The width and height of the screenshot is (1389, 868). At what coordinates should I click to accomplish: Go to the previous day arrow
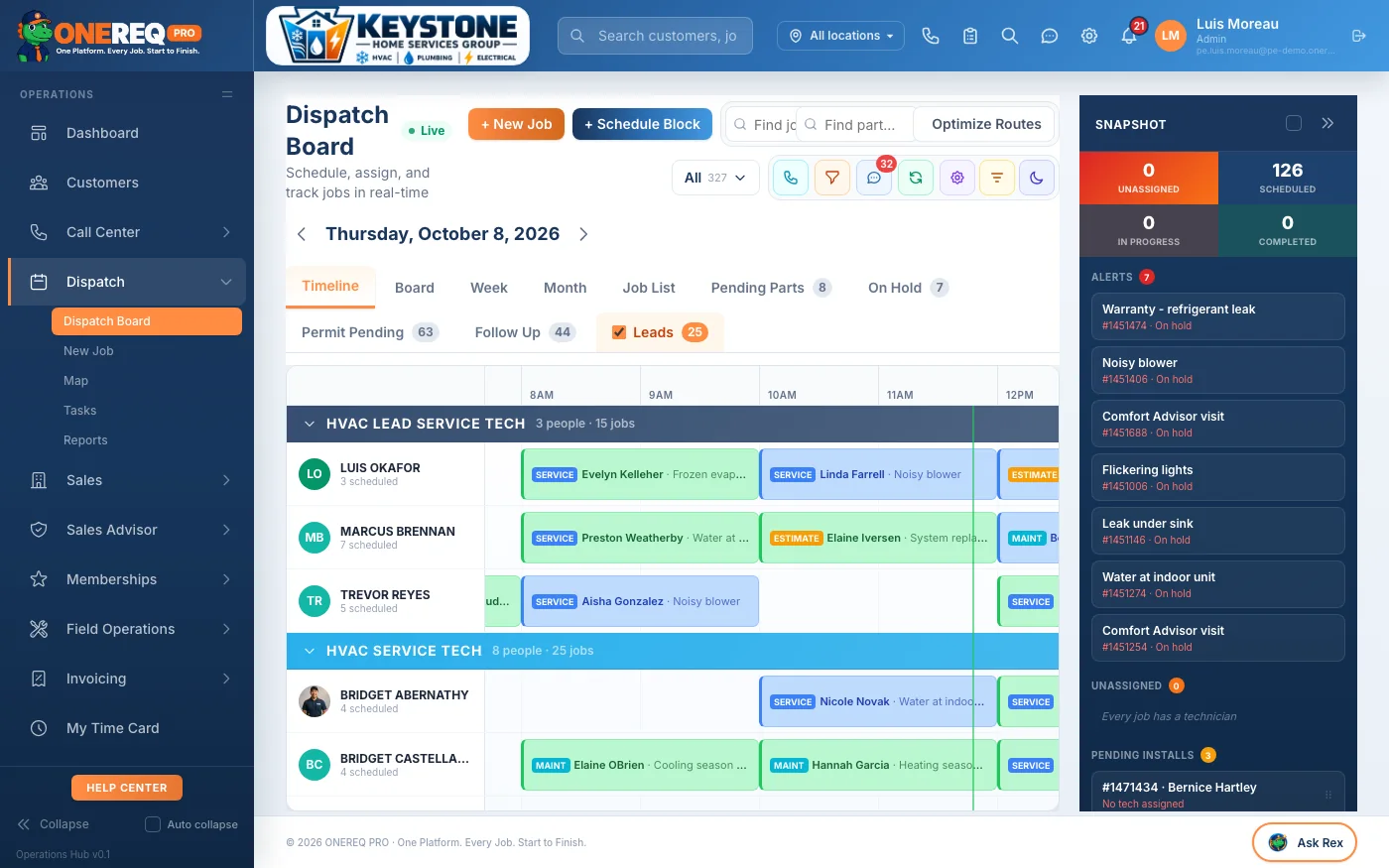[x=302, y=234]
